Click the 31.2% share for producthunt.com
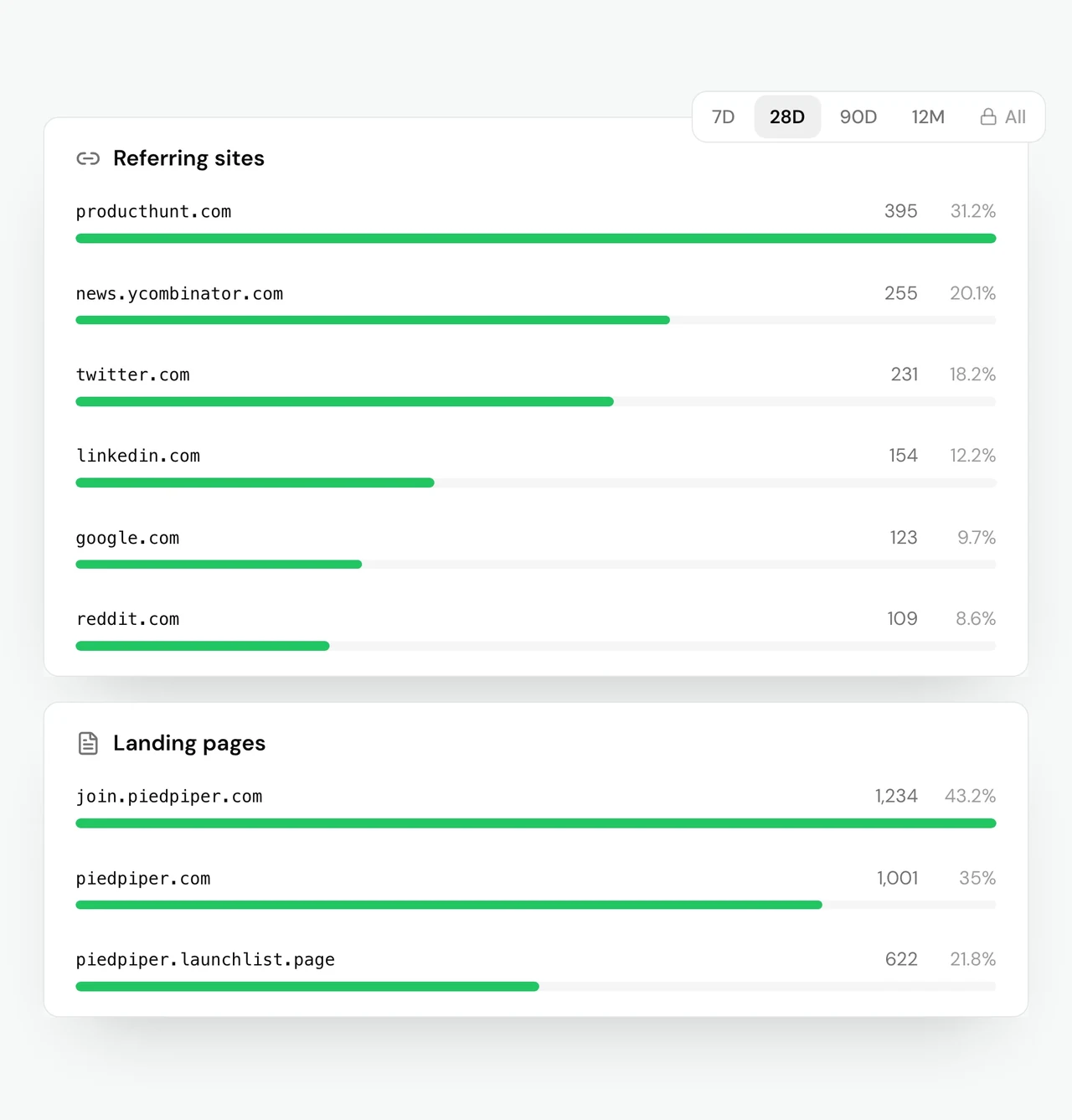1072x1120 pixels. tap(973, 211)
